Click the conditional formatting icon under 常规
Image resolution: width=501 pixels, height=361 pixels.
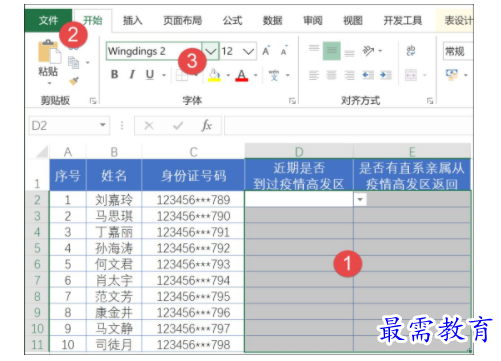452,75
